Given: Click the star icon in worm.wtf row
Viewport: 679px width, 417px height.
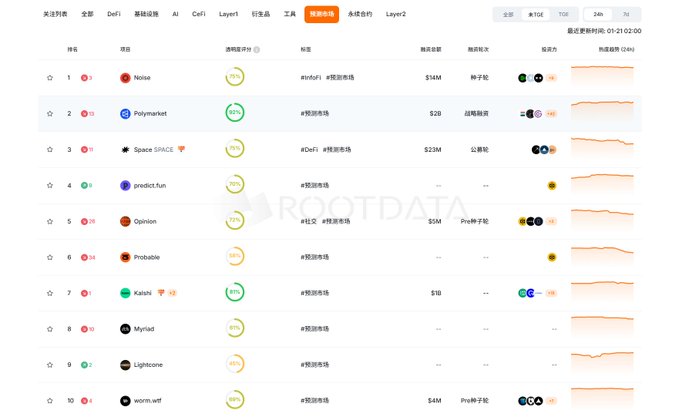Looking at the screenshot, I should coord(50,401).
